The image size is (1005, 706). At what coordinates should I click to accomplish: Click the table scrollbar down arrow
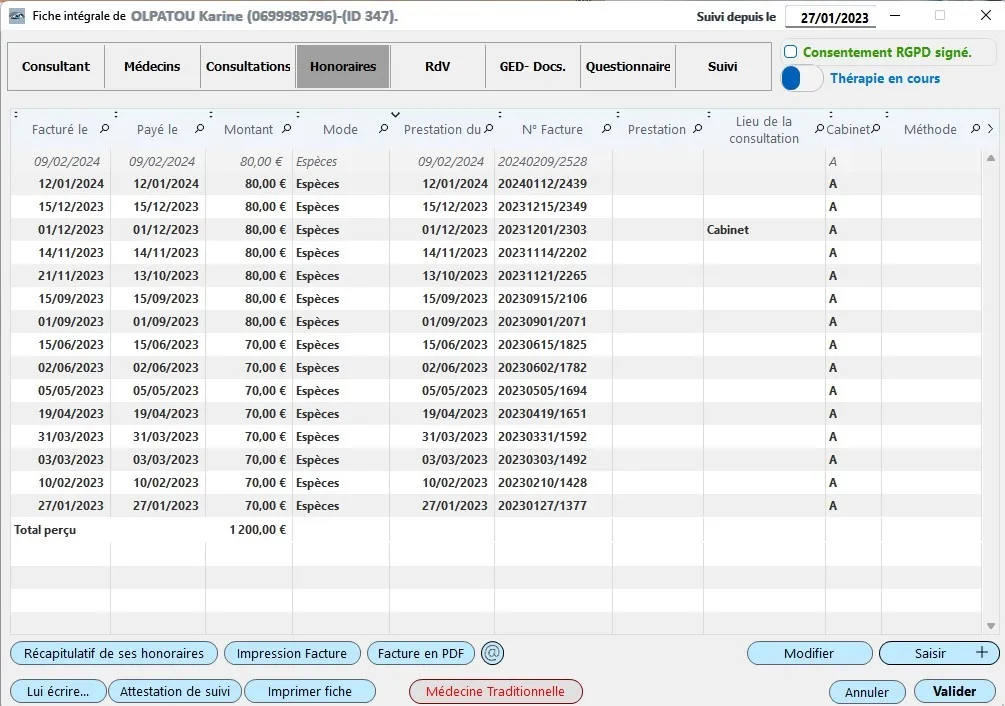point(991,626)
